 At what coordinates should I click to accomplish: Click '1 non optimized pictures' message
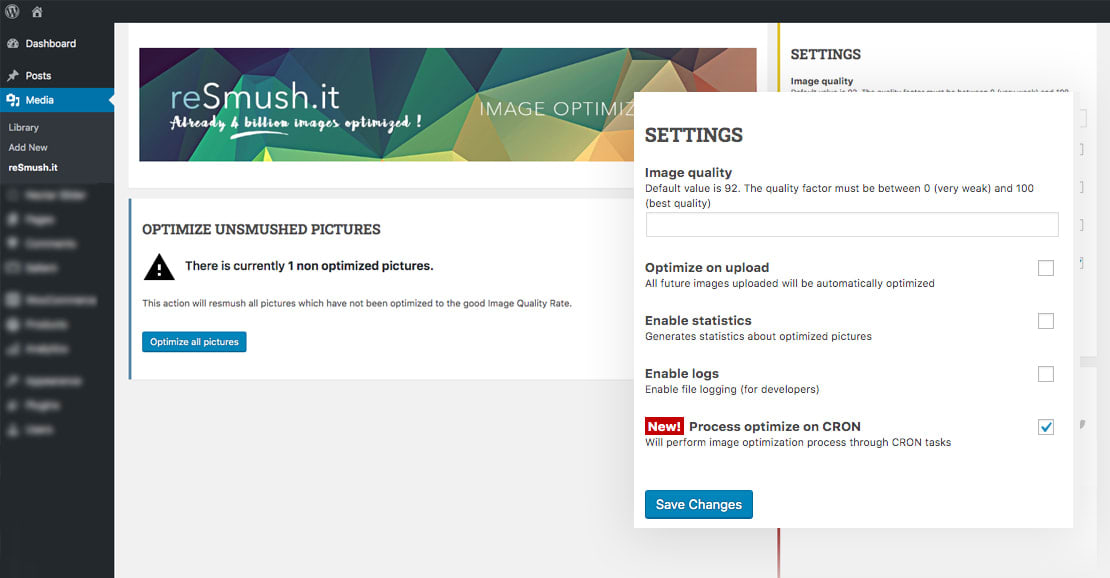(x=309, y=266)
